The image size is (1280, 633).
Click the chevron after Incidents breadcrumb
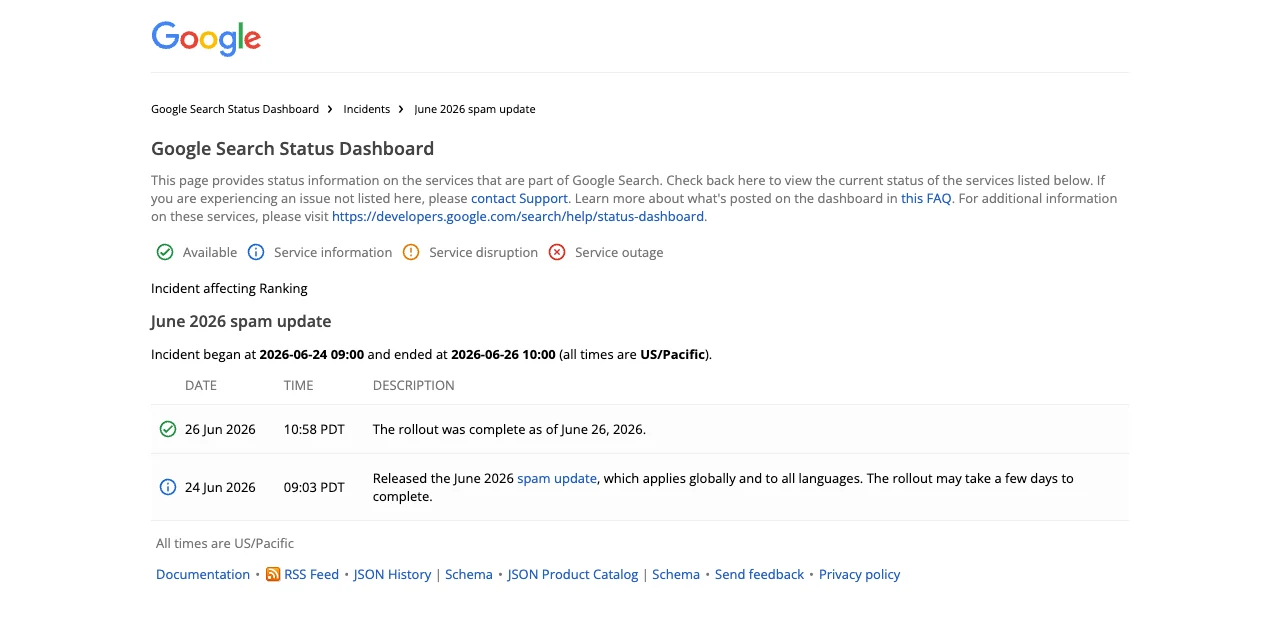402,109
